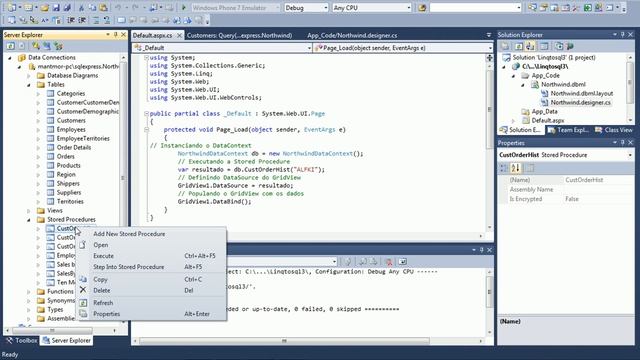This screenshot has width=640, height=360.
Task: Open Property Pages icon in Properties panel
Action: (530, 168)
